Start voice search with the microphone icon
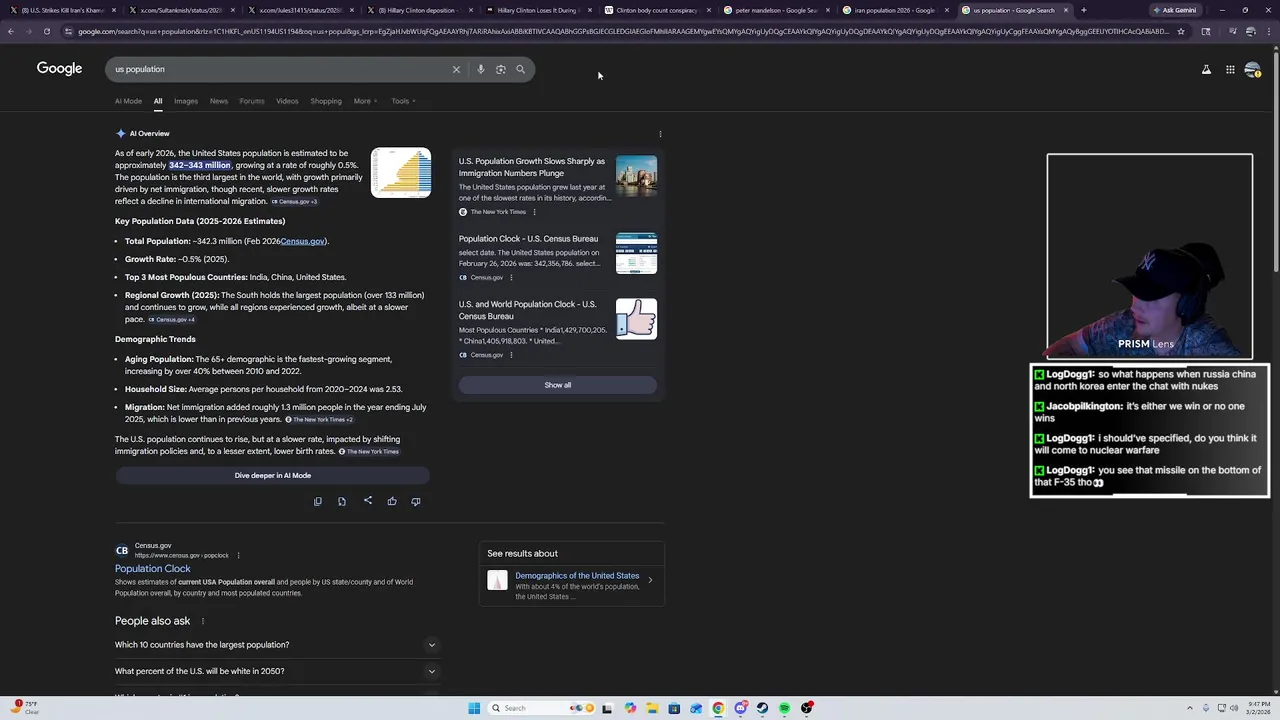The image size is (1280, 720). pos(480,69)
